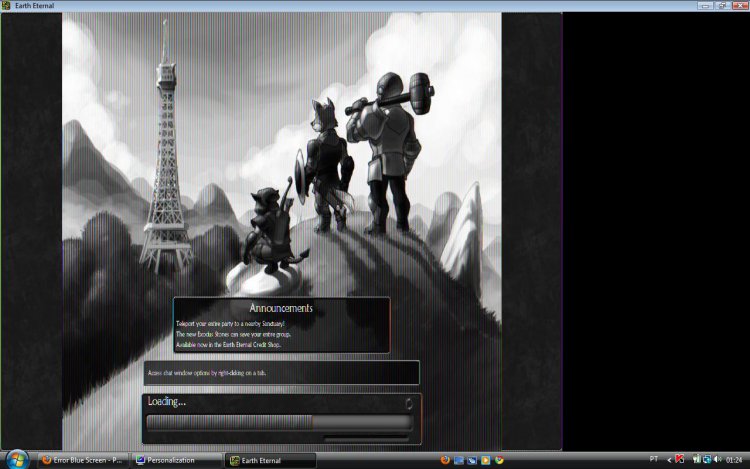Open the PT language bar indicator
750x469 pixels.
coord(654,459)
